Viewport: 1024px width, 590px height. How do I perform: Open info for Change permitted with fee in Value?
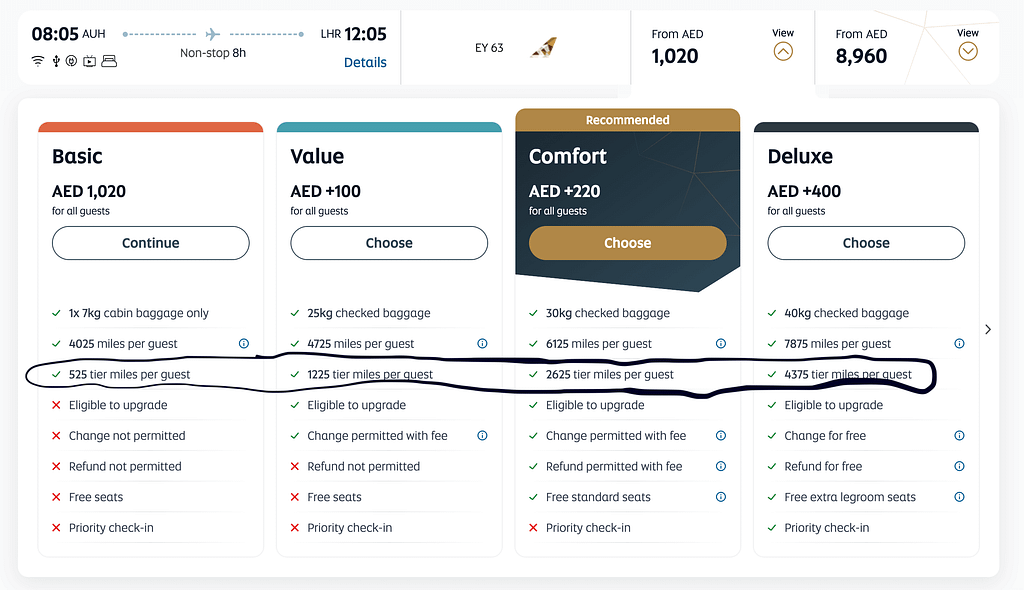coord(482,435)
